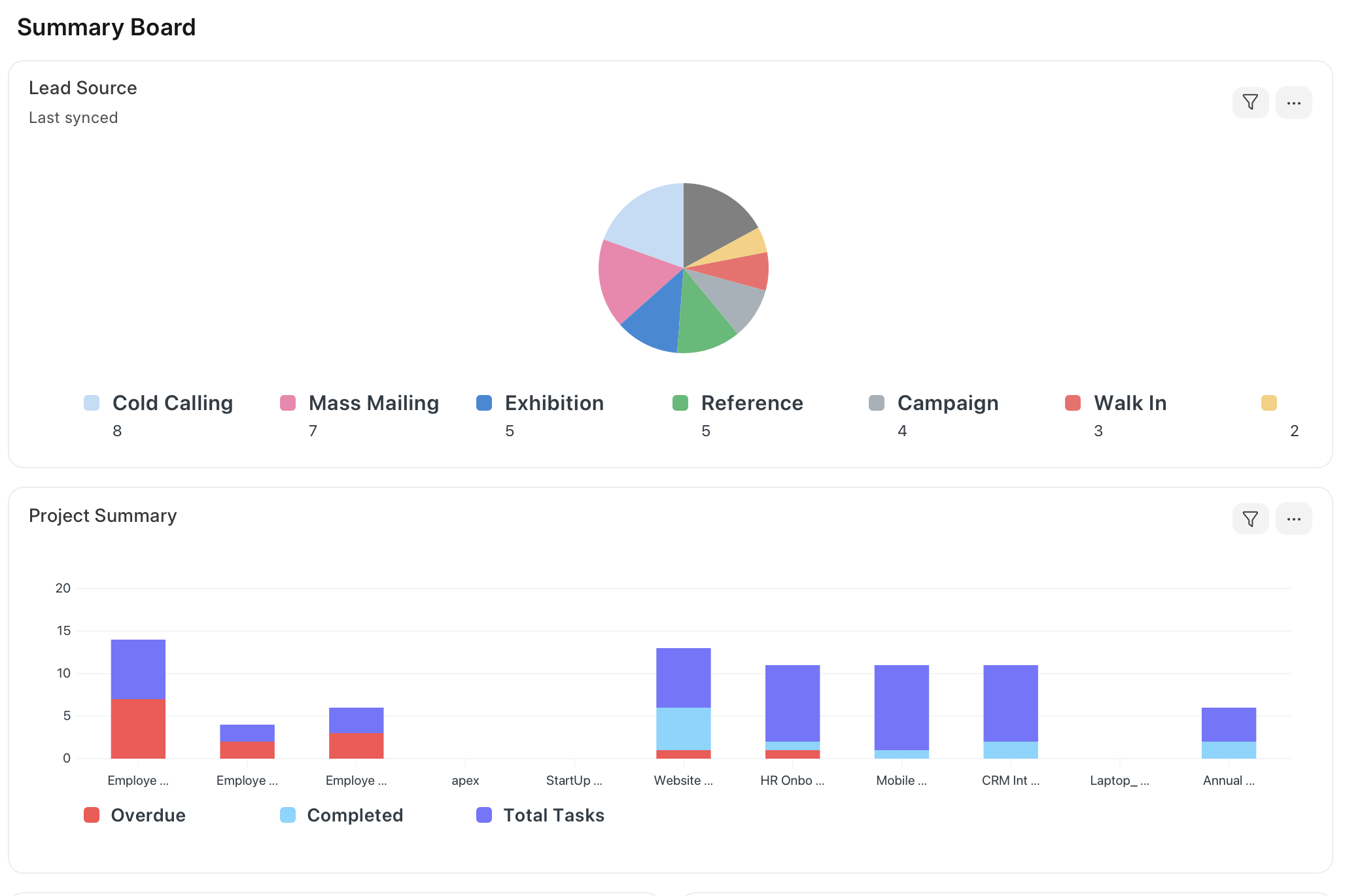The image size is (1345, 896).
Task: Open the filter icon on Lead Source widget
Action: 1250,102
